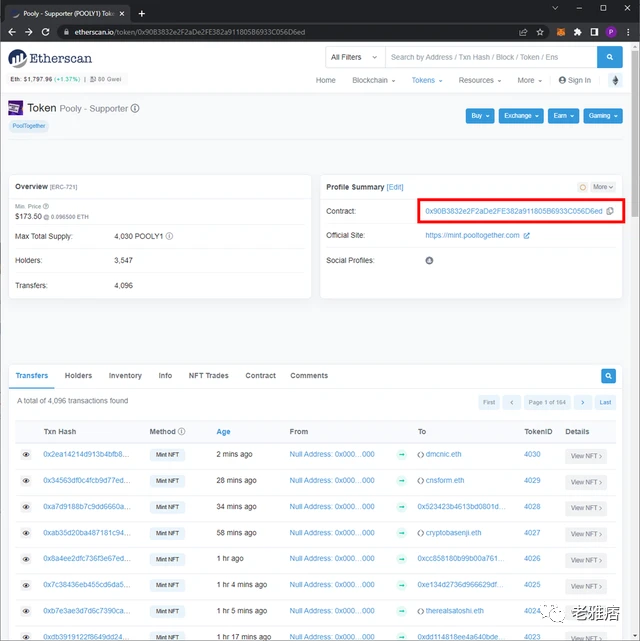Expand the Resources menu
The width and height of the screenshot is (640, 641).
(x=480, y=80)
